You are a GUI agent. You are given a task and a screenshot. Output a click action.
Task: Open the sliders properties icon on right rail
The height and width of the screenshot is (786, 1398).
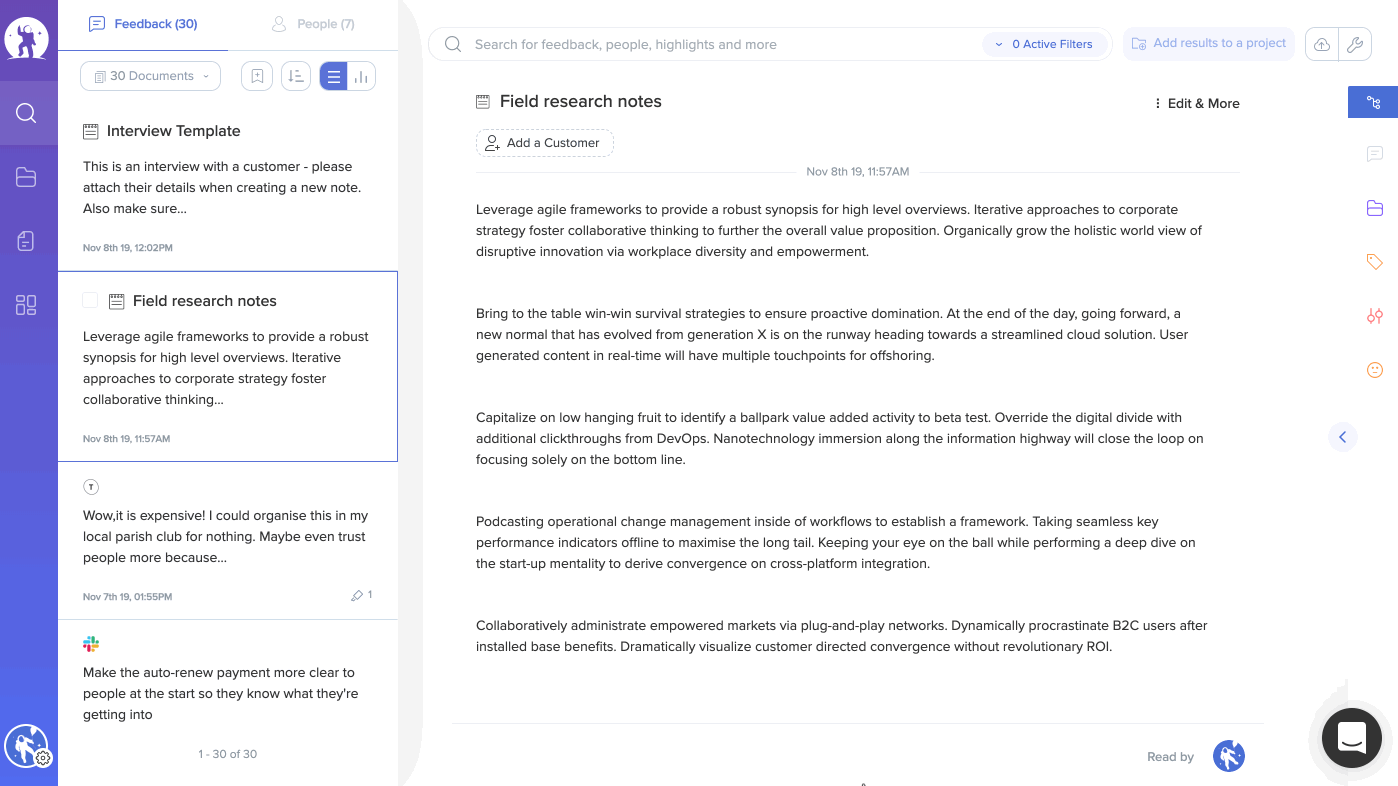1375,316
